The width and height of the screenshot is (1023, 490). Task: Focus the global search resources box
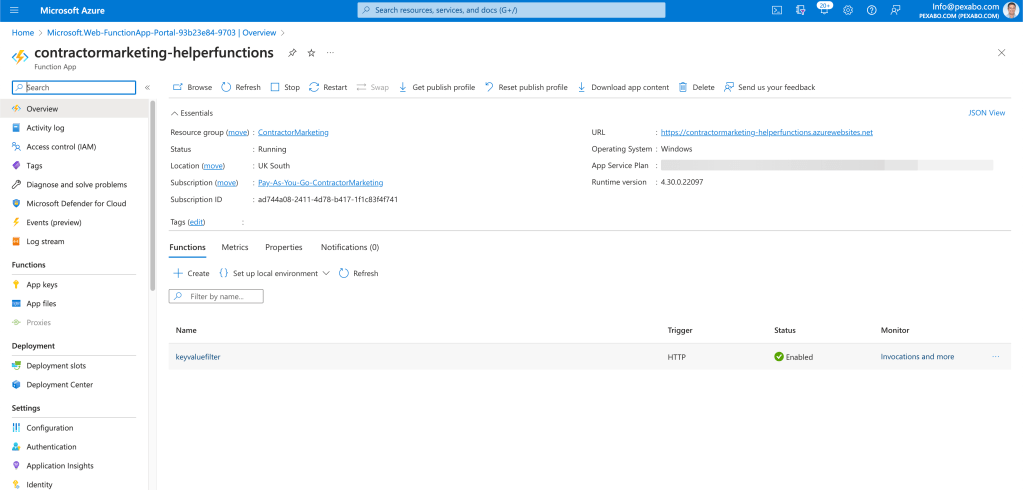512,10
